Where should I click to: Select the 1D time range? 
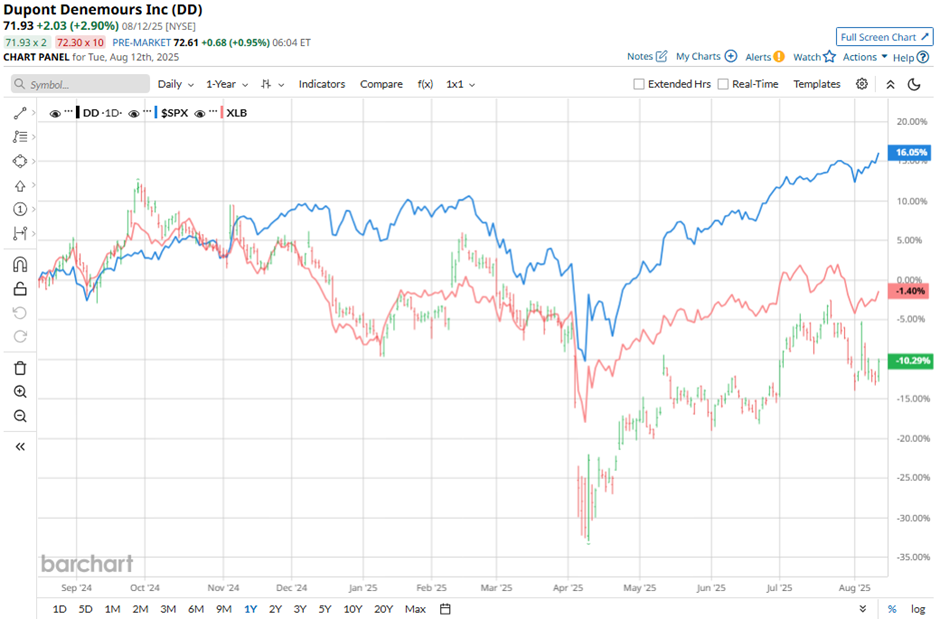[59, 609]
